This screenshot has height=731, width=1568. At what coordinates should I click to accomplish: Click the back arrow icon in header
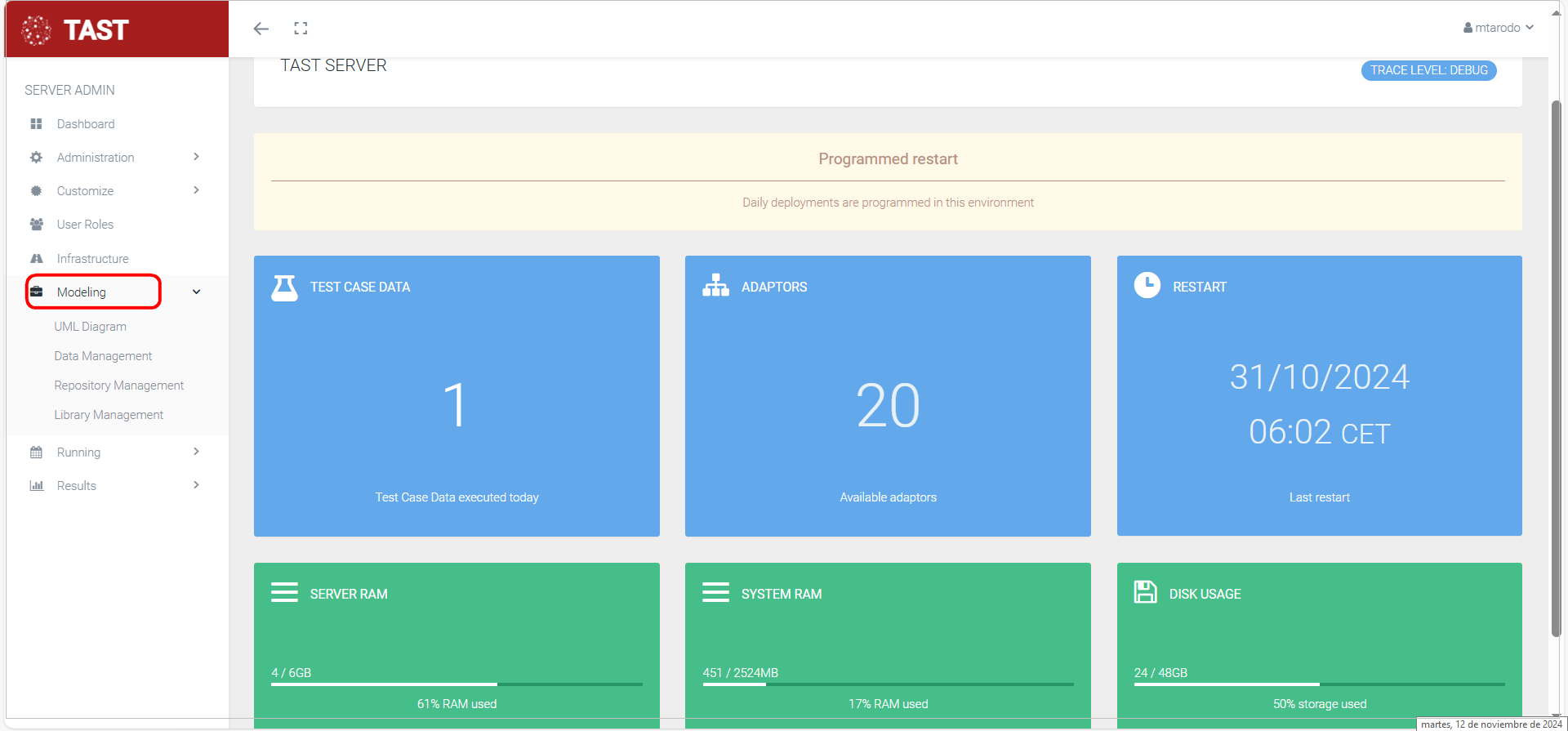point(261,29)
